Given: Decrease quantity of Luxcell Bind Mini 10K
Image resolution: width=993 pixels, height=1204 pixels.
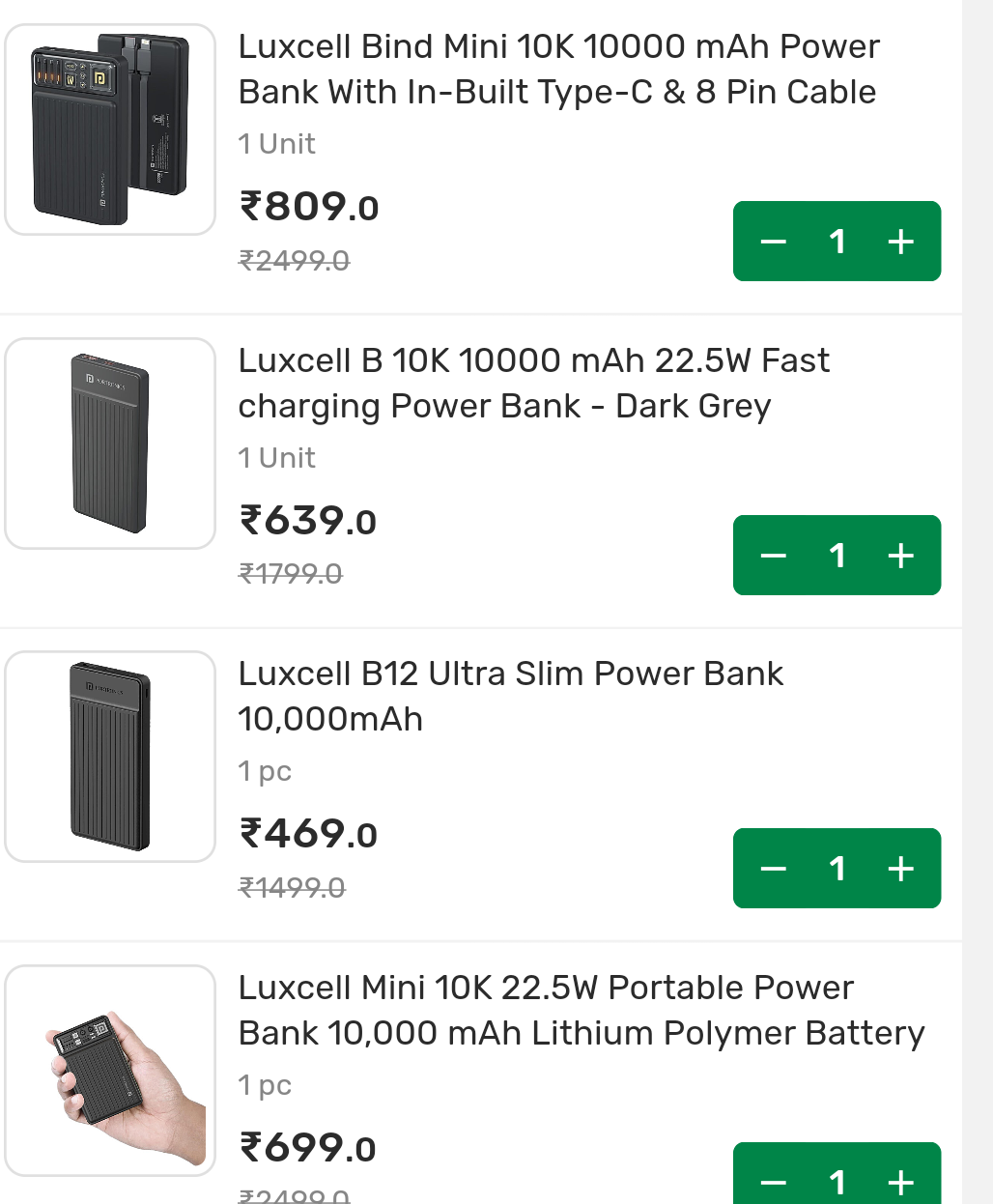Looking at the screenshot, I should tap(773, 241).
